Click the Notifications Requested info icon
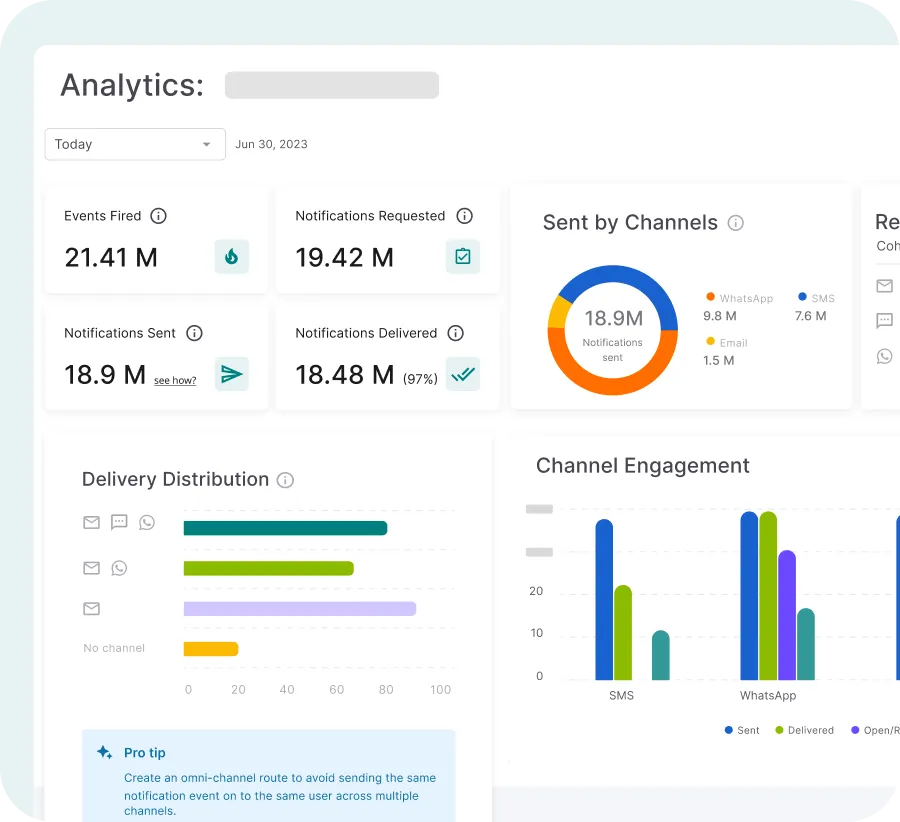Screen dimensions: 900x822 (464, 216)
